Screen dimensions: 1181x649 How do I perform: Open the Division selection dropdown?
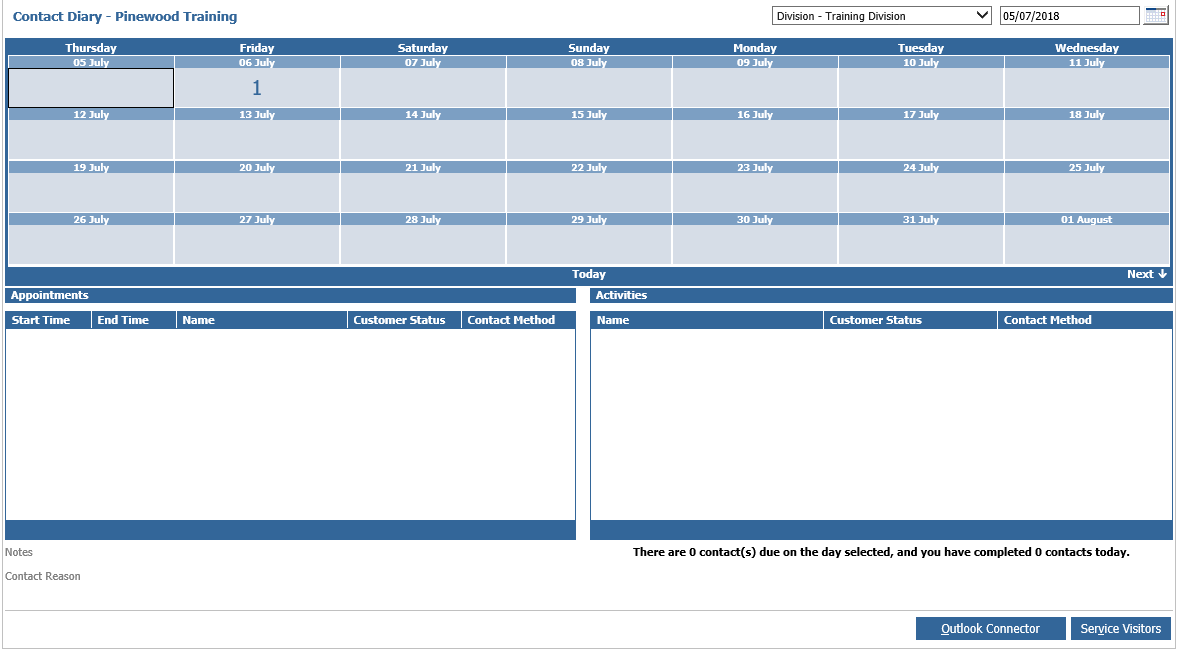pyautogui.click(x=880, y=15)
